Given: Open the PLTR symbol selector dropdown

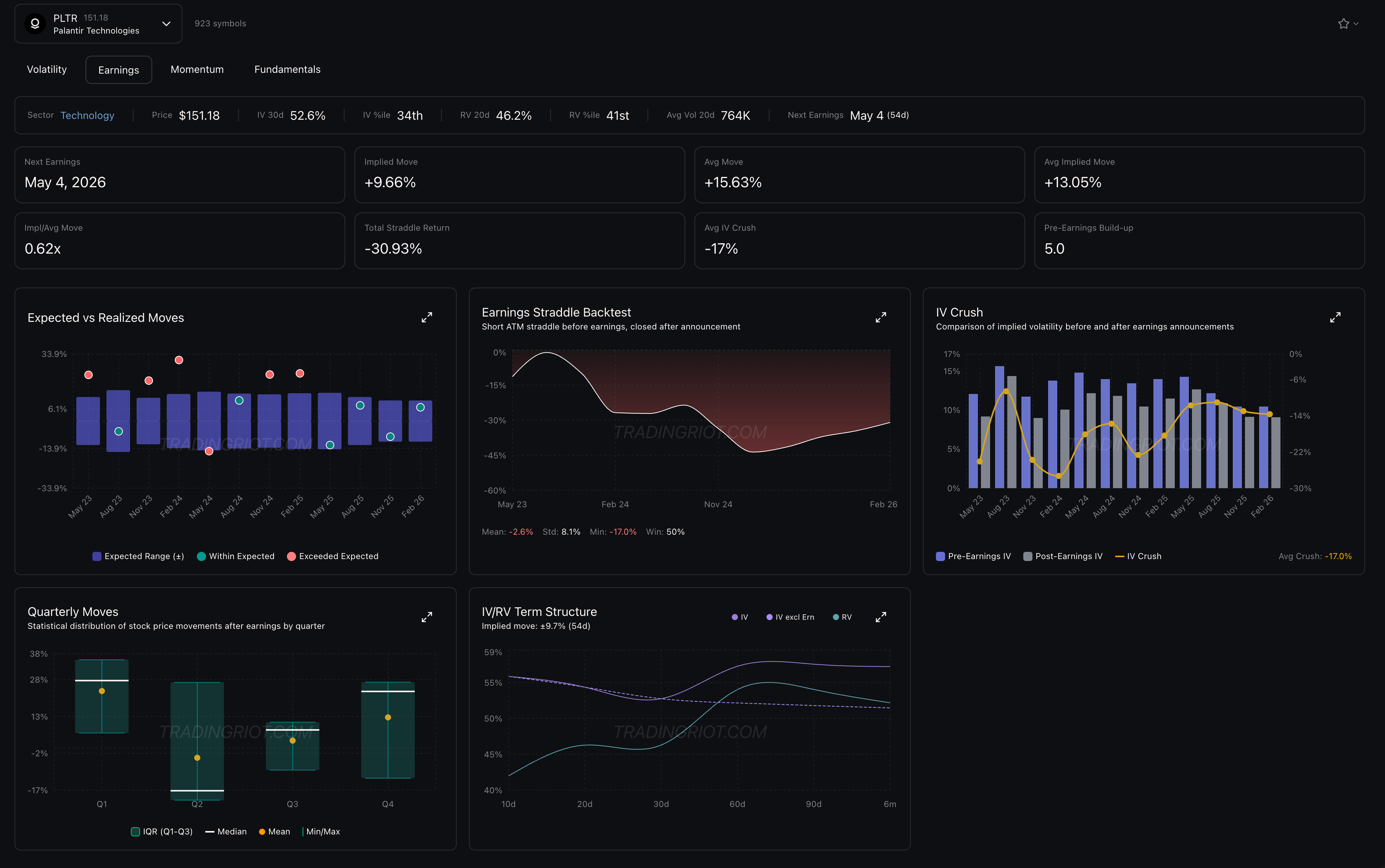Looking at the screenshot, I should pyautogui.click(x=166, y=24).
